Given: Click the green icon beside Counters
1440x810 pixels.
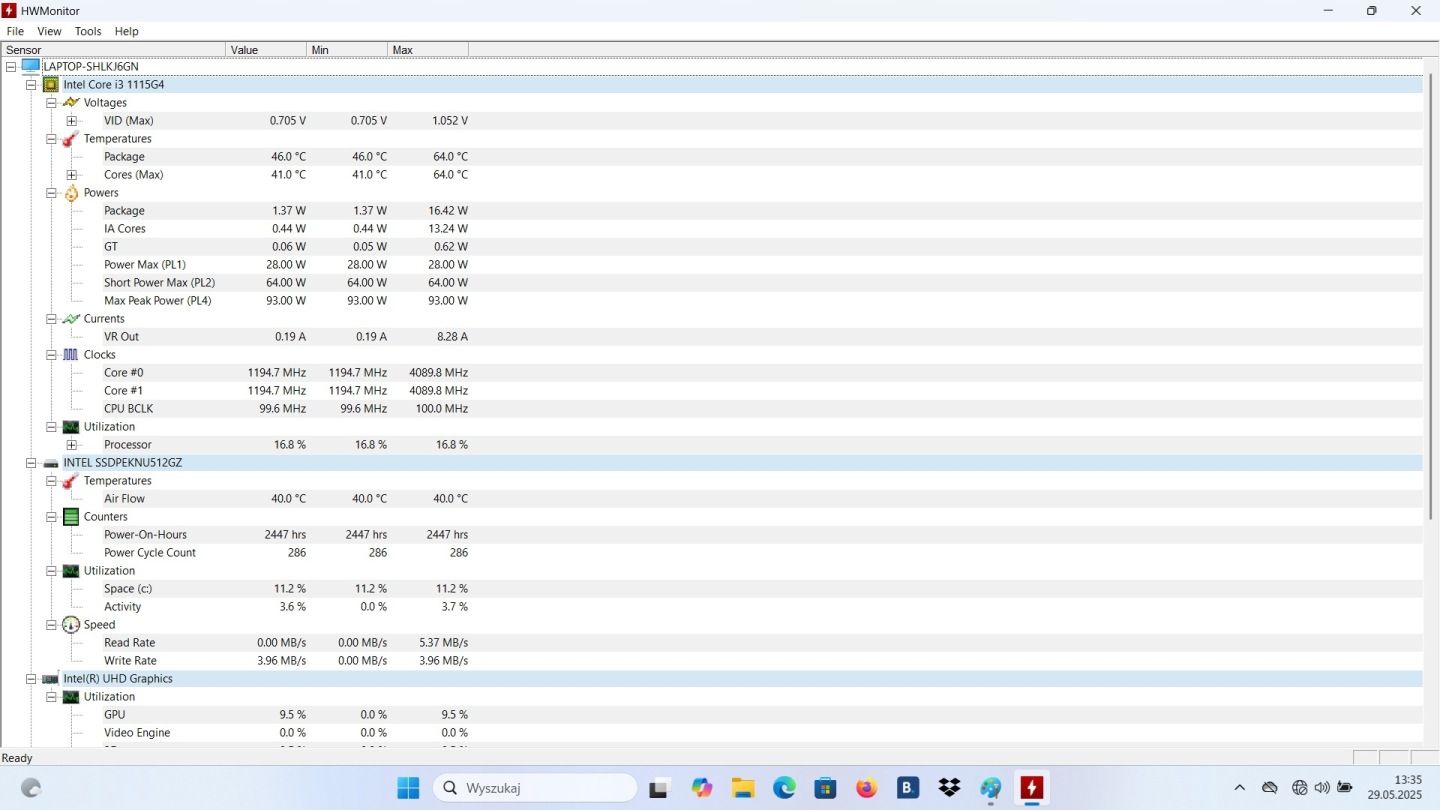Looking at the screenshot, I should [71, 517].
